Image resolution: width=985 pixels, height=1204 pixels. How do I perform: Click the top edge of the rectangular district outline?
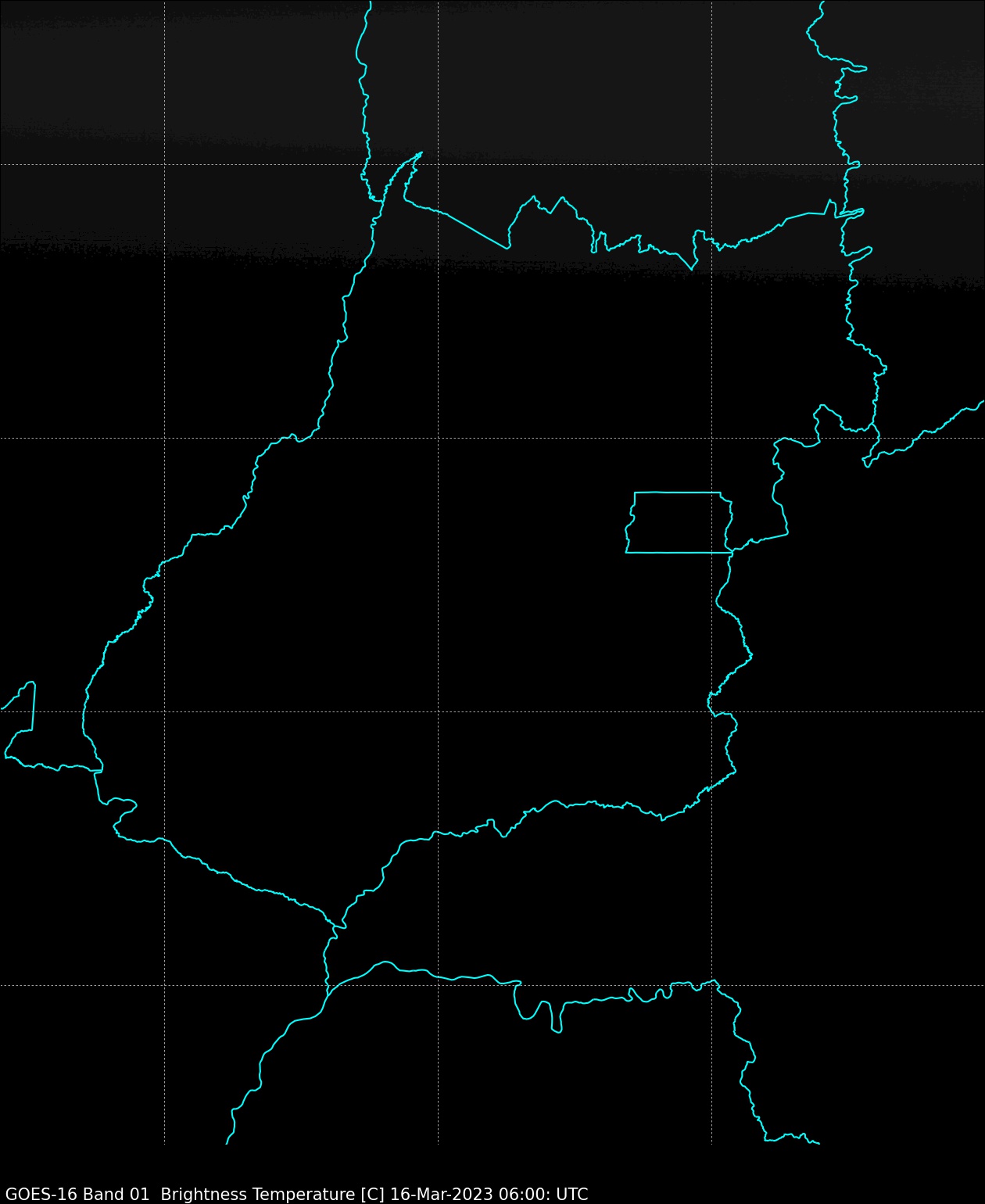[677, 493]
